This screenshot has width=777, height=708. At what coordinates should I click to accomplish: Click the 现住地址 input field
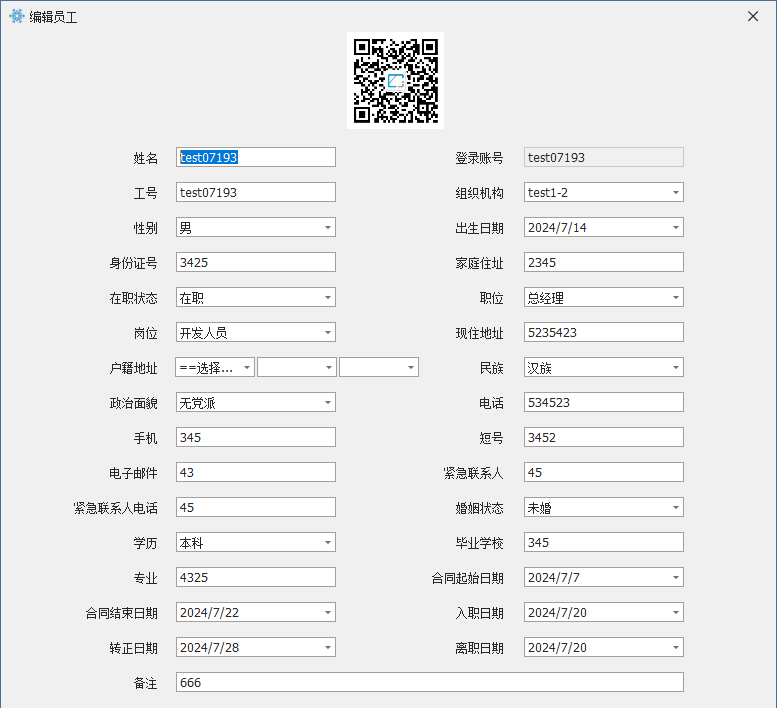604,332
